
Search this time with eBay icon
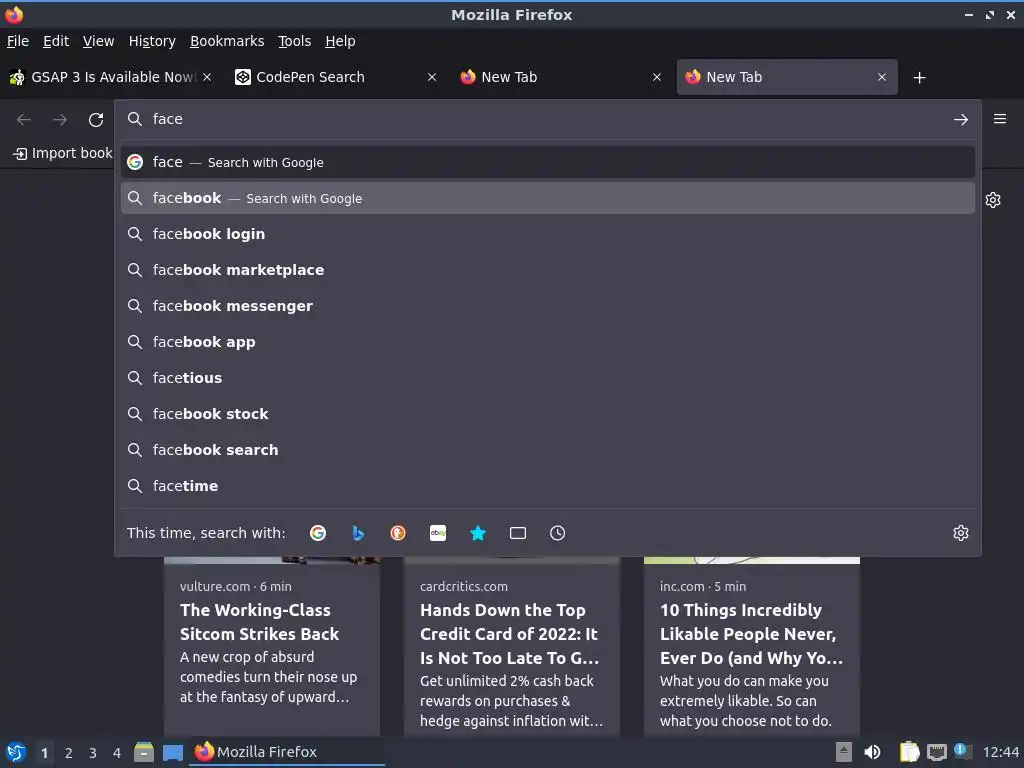click(x=438, y=533)
